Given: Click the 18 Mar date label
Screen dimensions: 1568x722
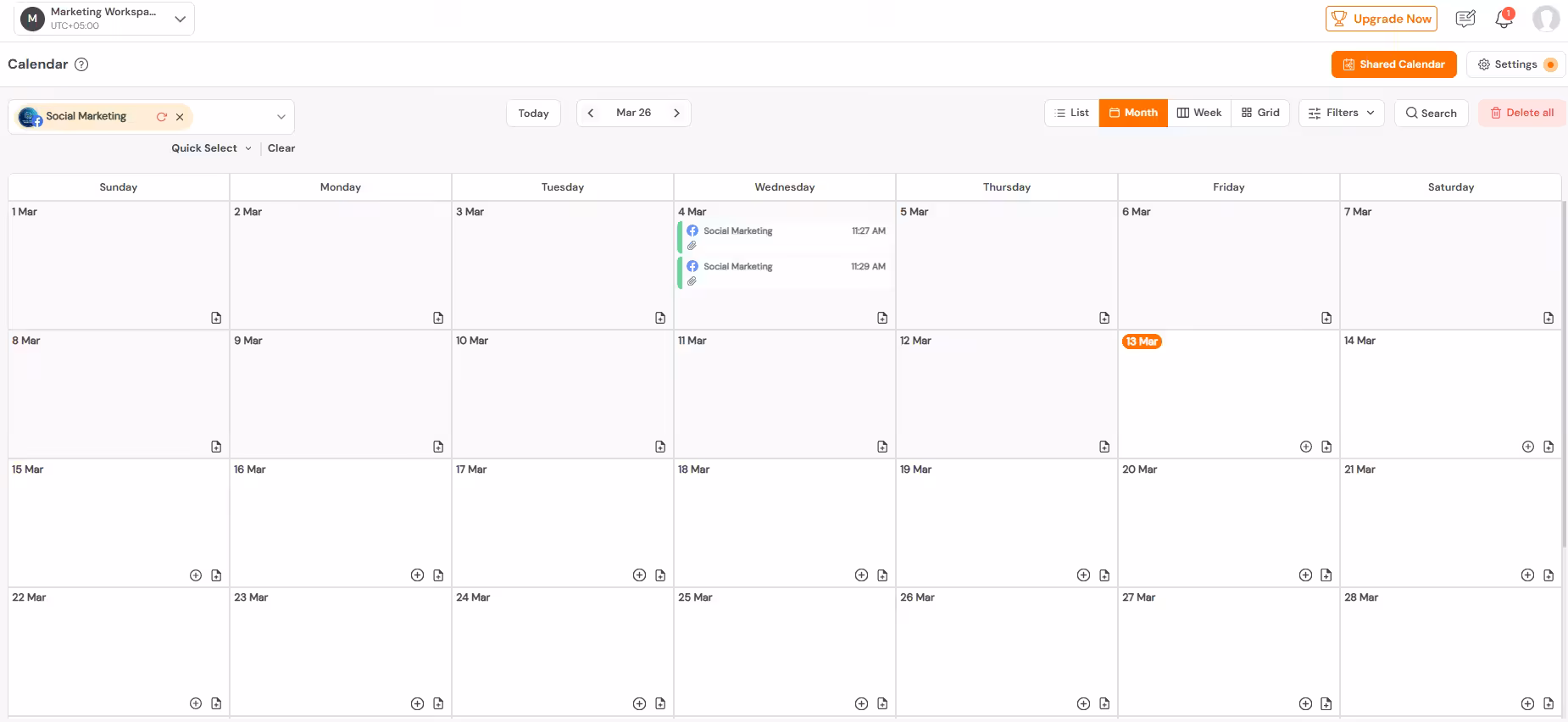Looking at the screenshot, I should (x=693, y=469).
